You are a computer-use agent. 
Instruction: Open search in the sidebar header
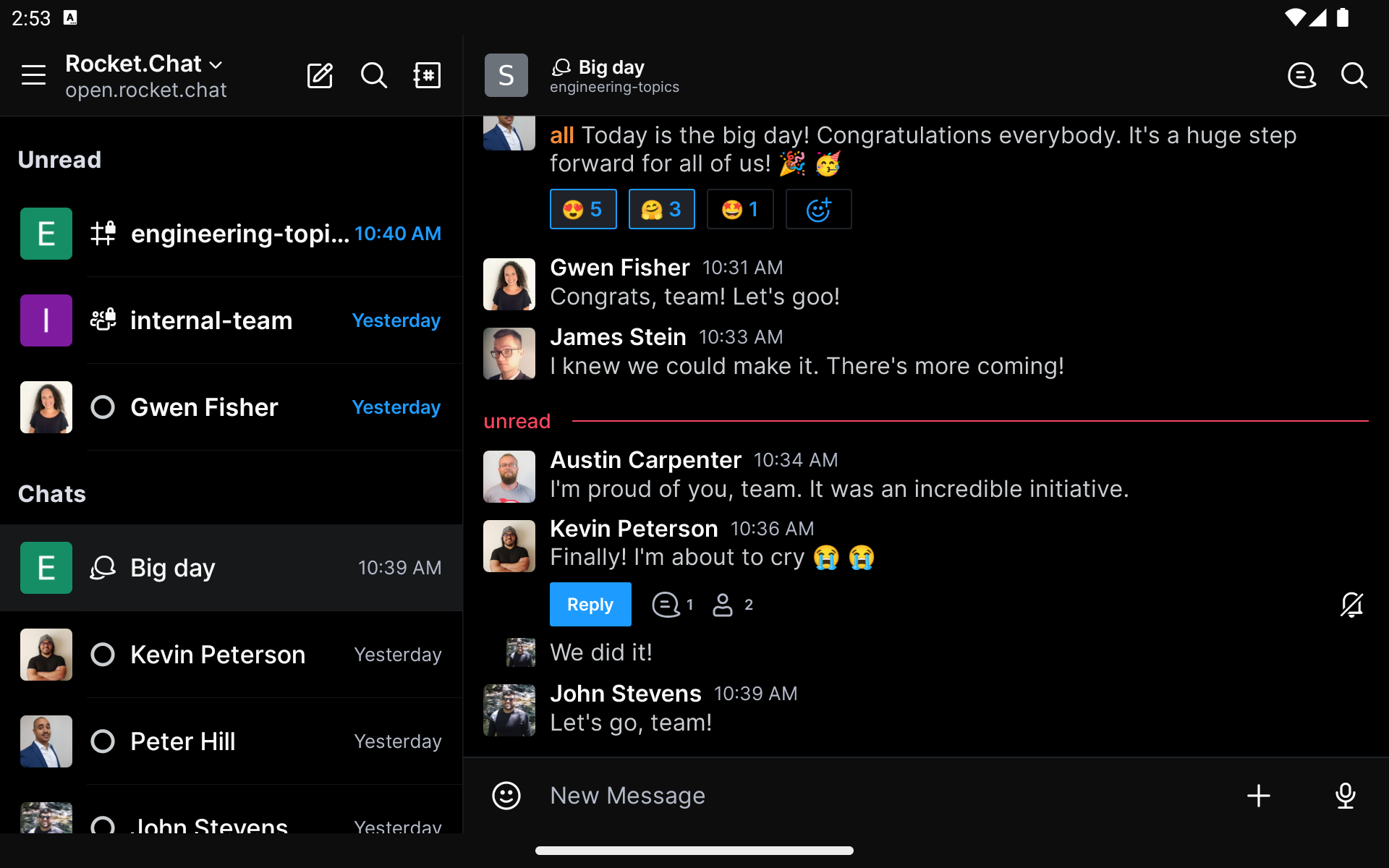[x=373, y=75]
